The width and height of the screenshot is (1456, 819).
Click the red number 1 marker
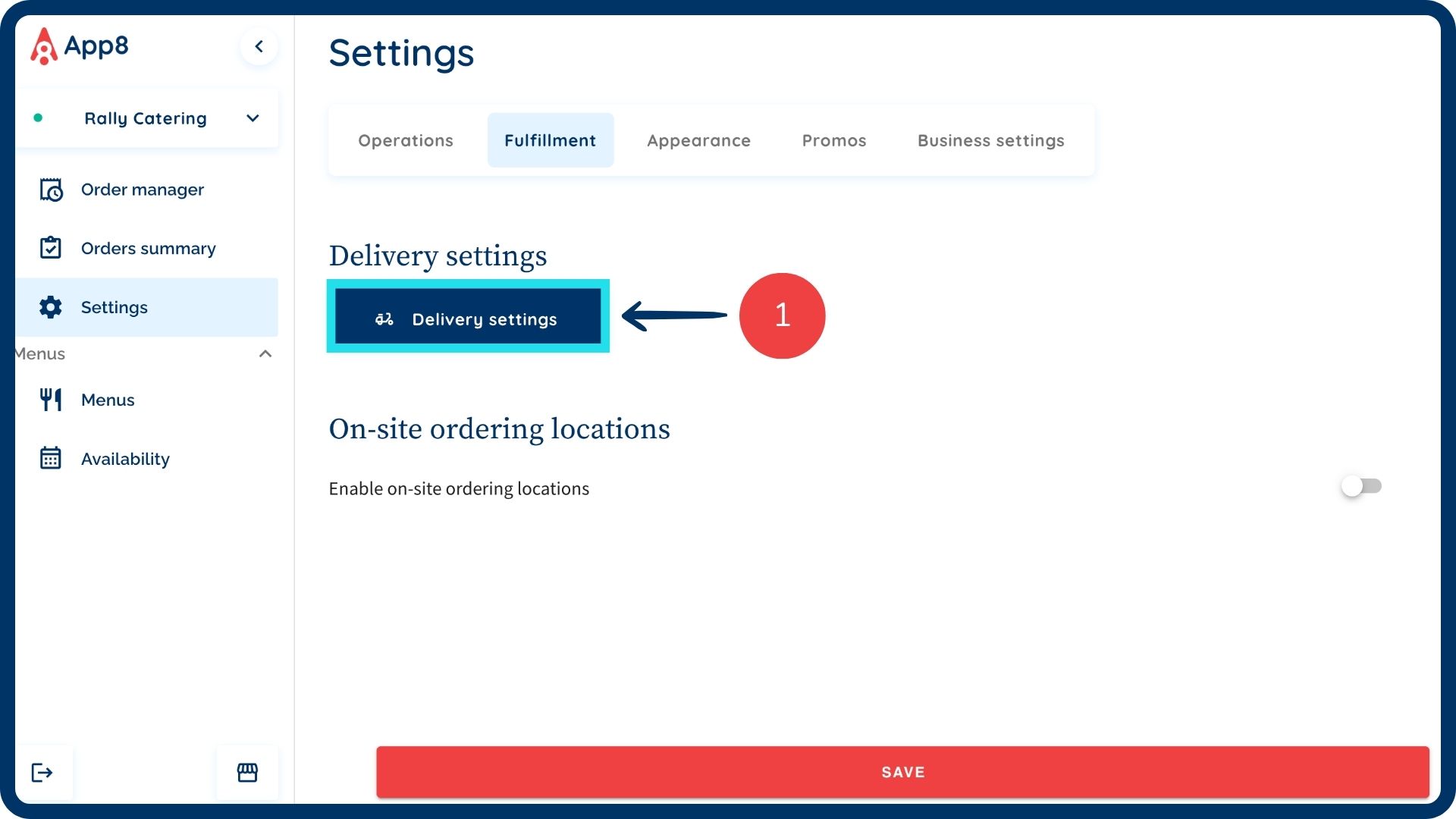pos(782,315)
